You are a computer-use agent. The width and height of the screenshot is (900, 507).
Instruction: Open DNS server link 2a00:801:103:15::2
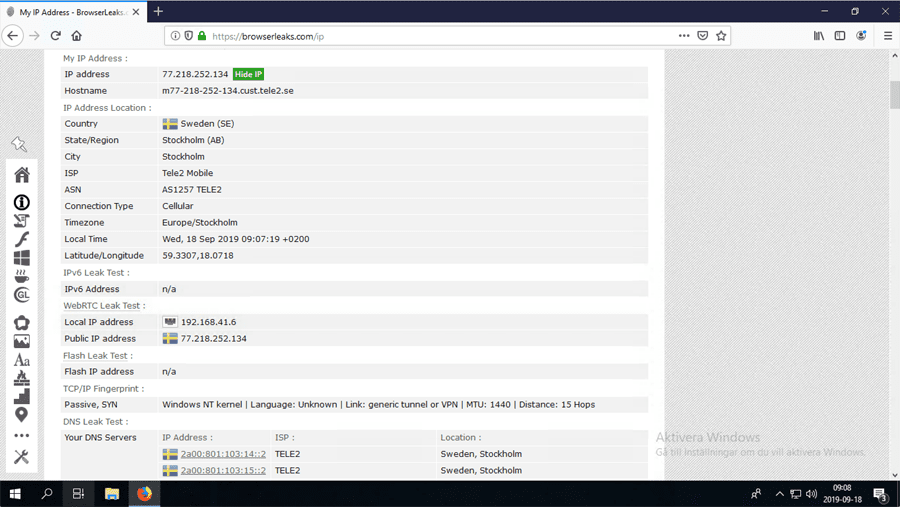point(223,470)
